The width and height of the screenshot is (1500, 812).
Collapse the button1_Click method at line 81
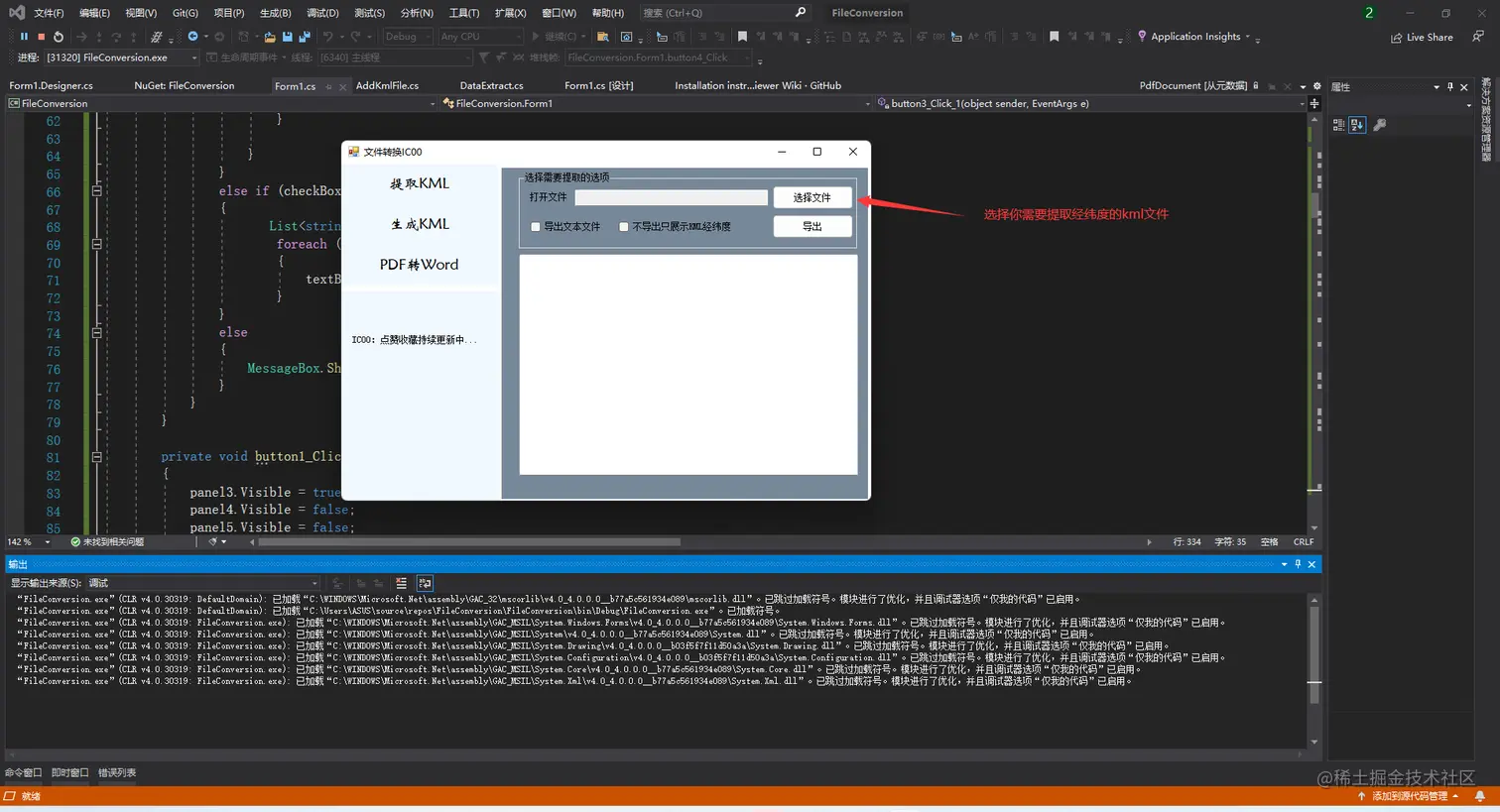[x=96, y=457]
